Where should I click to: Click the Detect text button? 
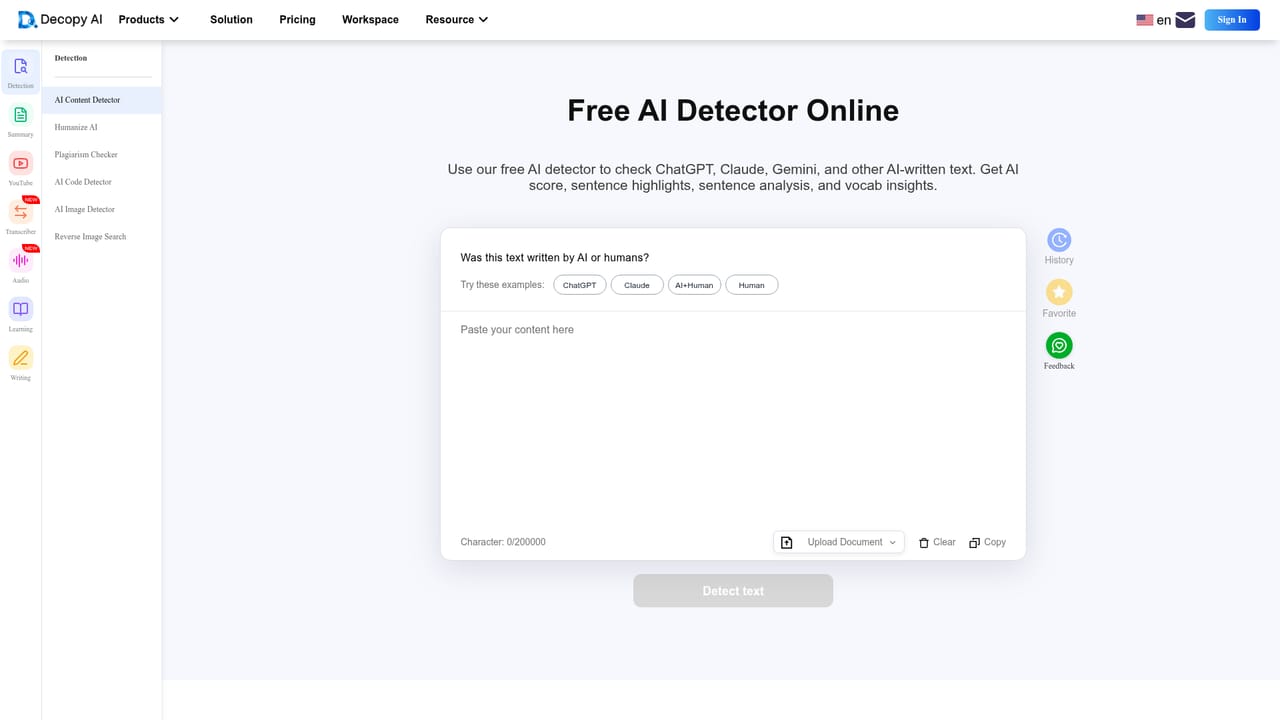(733, 591)
